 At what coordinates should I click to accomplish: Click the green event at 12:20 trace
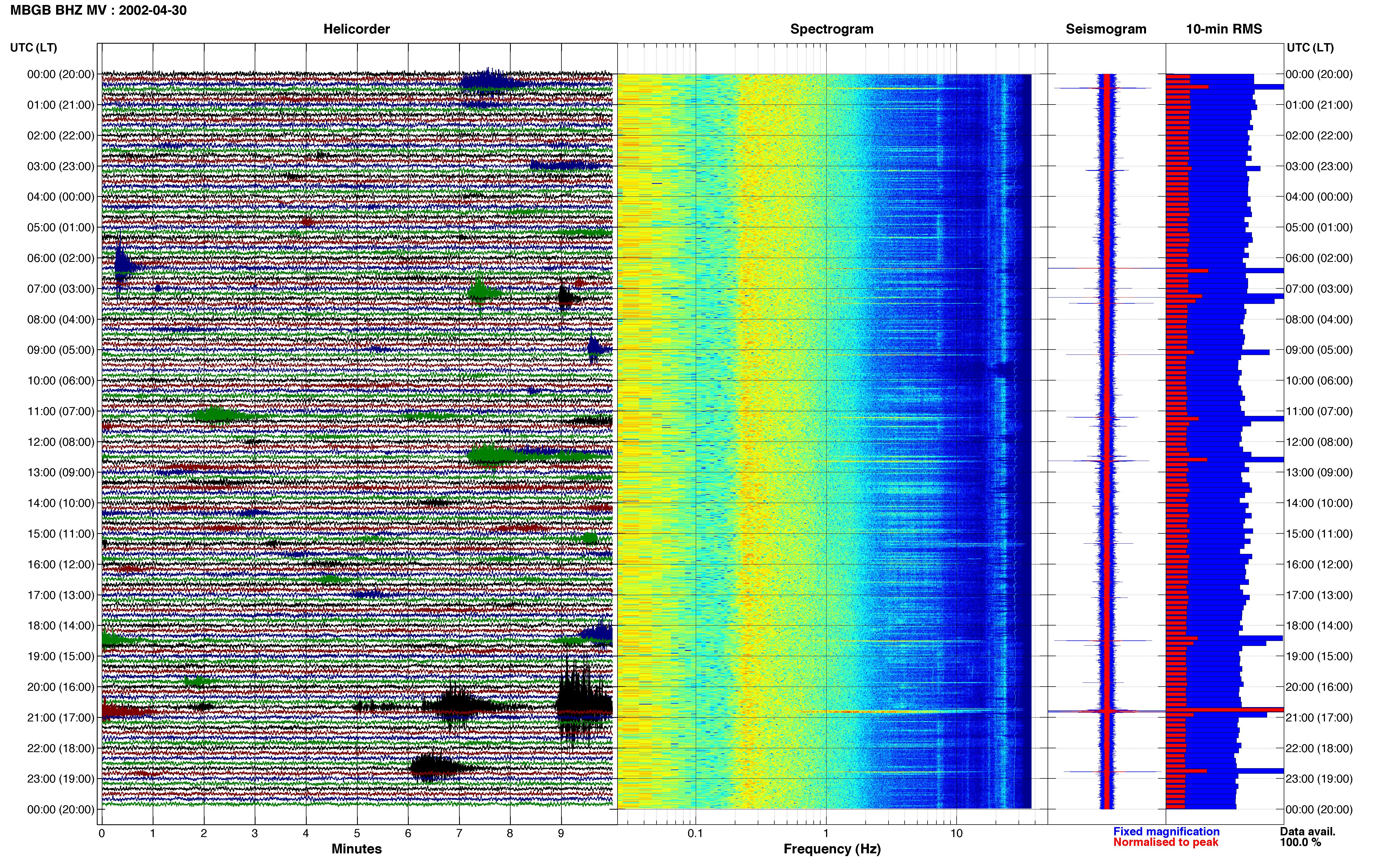click(499, 456)
